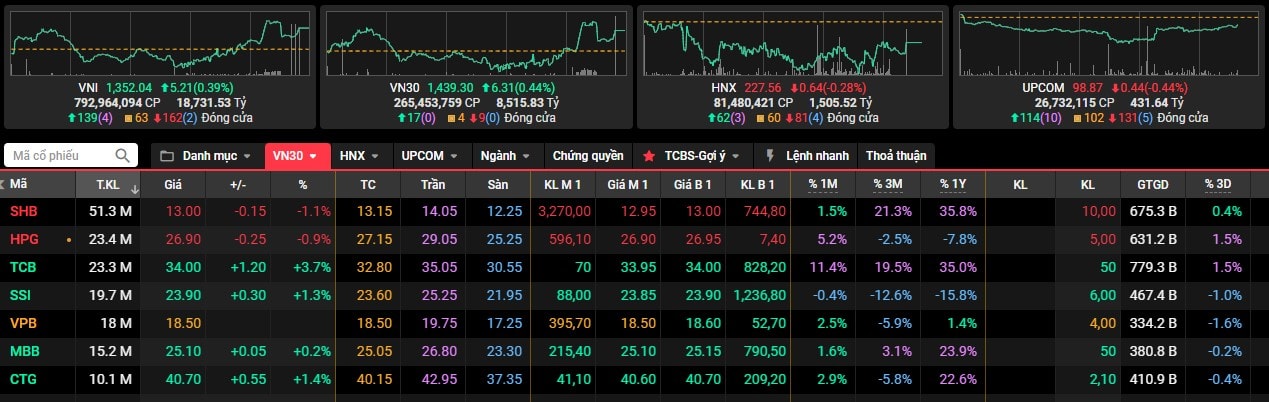Viewport: 1269px width, 402px height.
Task: Click the lightning bolt Lệnh nhanh icon
Action: [x=769, y=156]
